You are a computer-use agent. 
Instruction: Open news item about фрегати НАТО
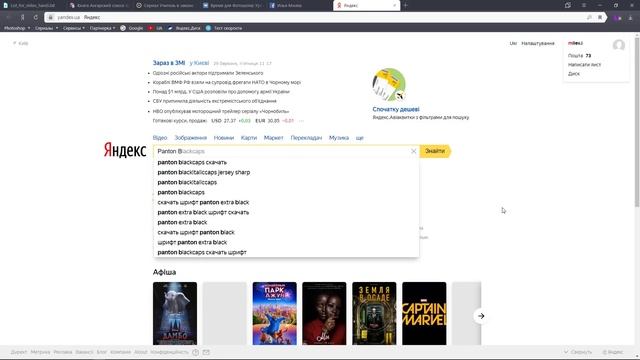coord(227,82)
